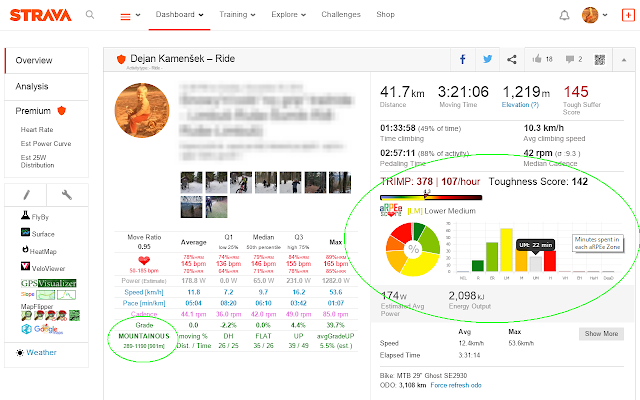Open Est 25W Distribution item
This screenshot has width=640, height=400.
37,161
